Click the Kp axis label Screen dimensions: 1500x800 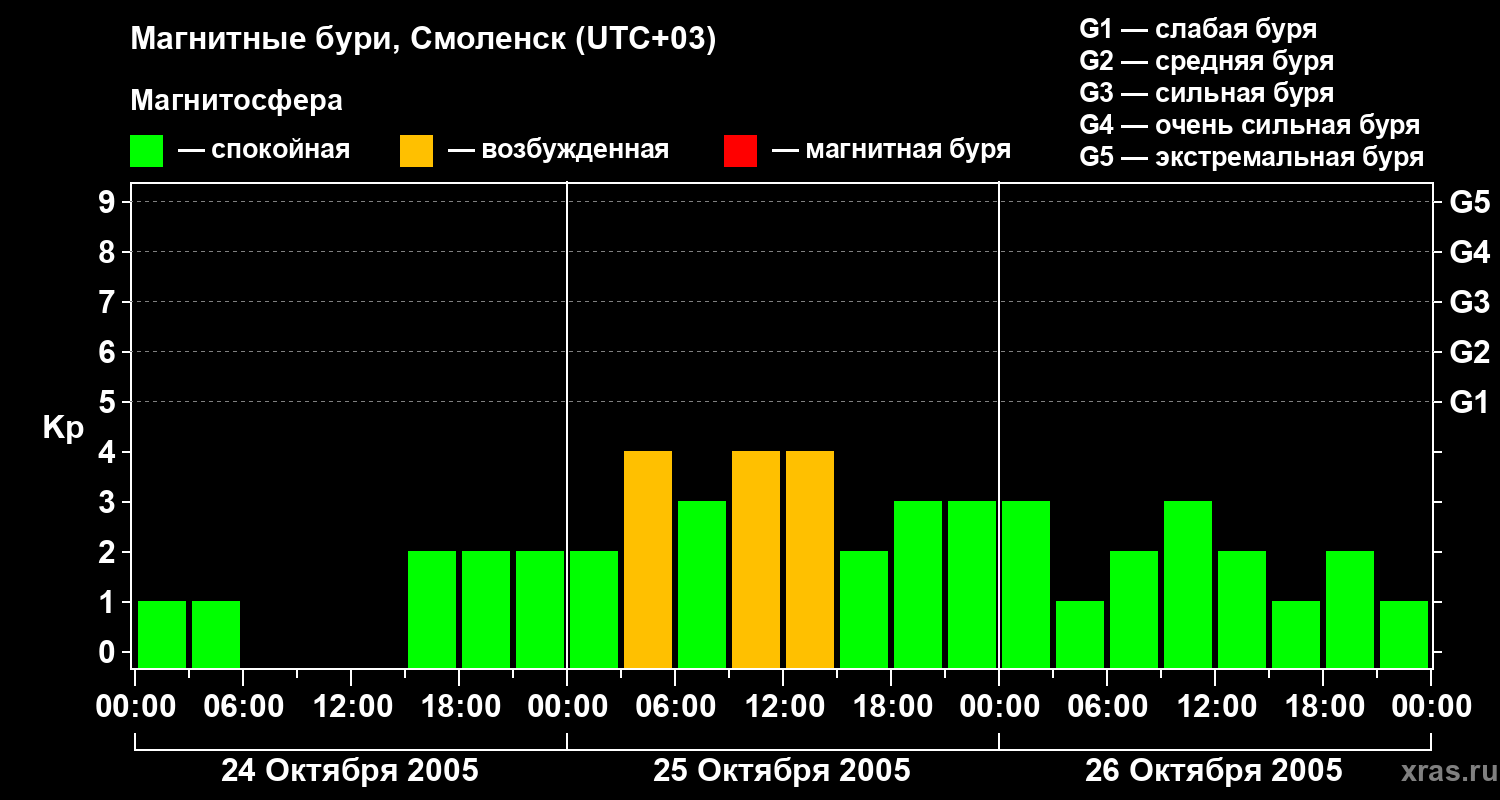coord(63,428)
